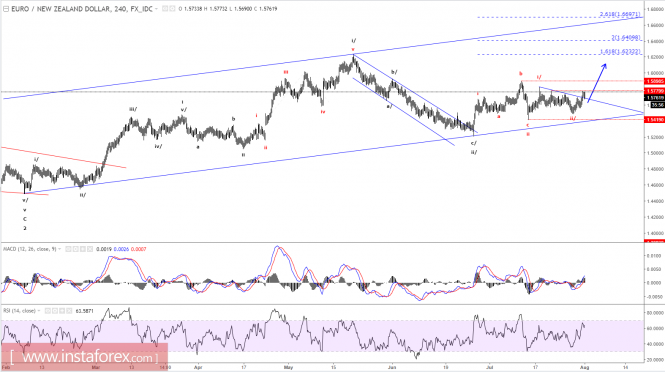The image size is (665, 372).
Task: Remove the MACD indicator with X icon
Action: [90, 249]
